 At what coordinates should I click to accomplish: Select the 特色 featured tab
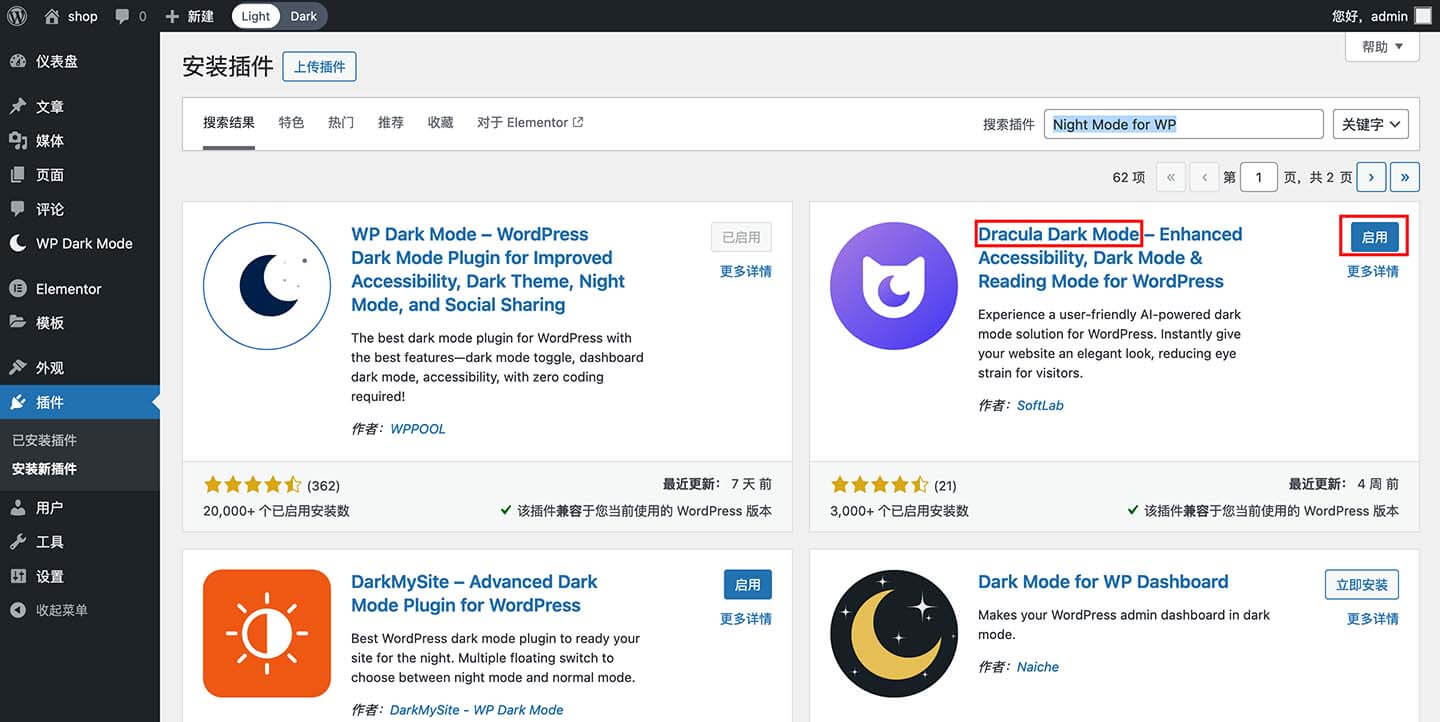pyautogui.click(x=291, y=123)
